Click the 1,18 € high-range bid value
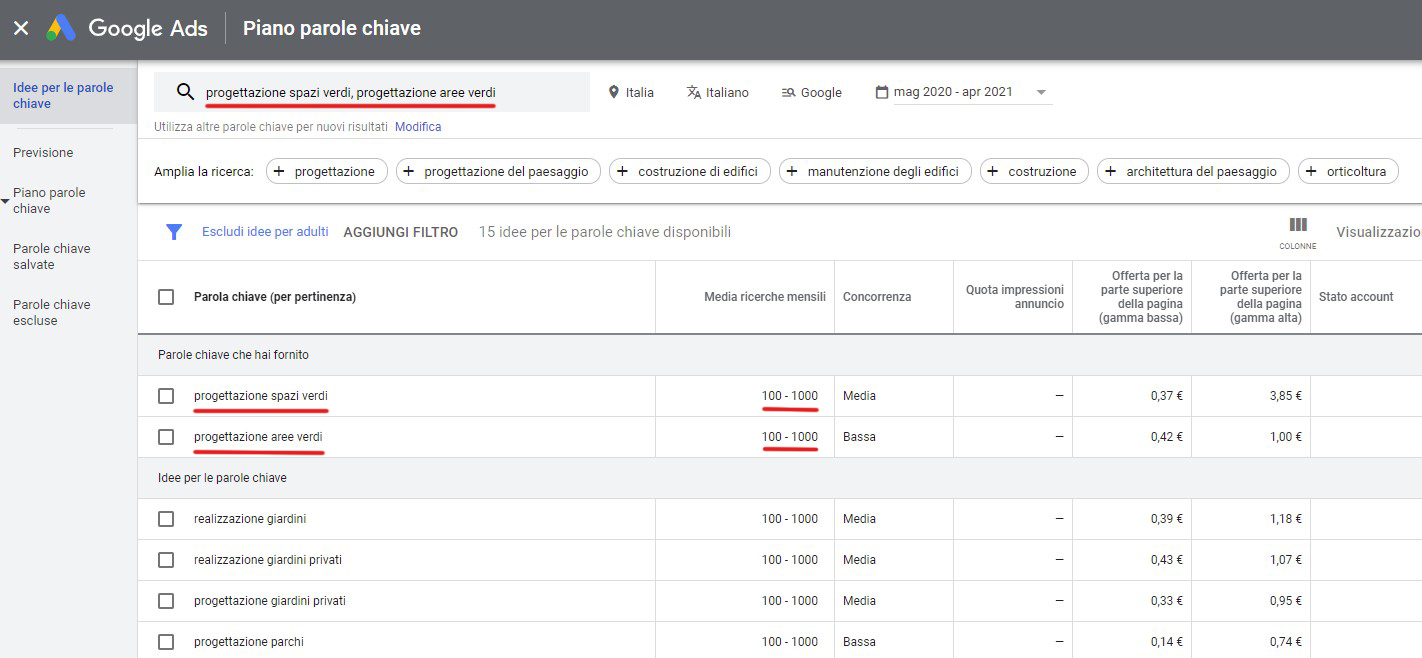Screen dimensions: 1422x658 [x=1285, y=519]
